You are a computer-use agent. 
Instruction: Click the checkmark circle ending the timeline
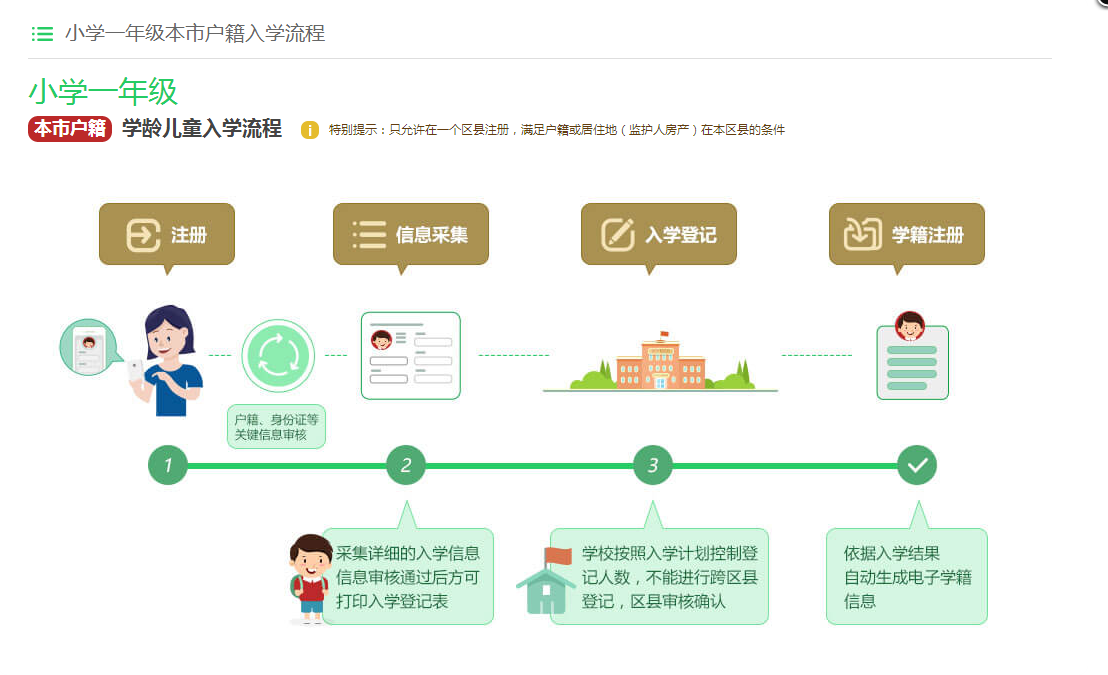point(916,465)
